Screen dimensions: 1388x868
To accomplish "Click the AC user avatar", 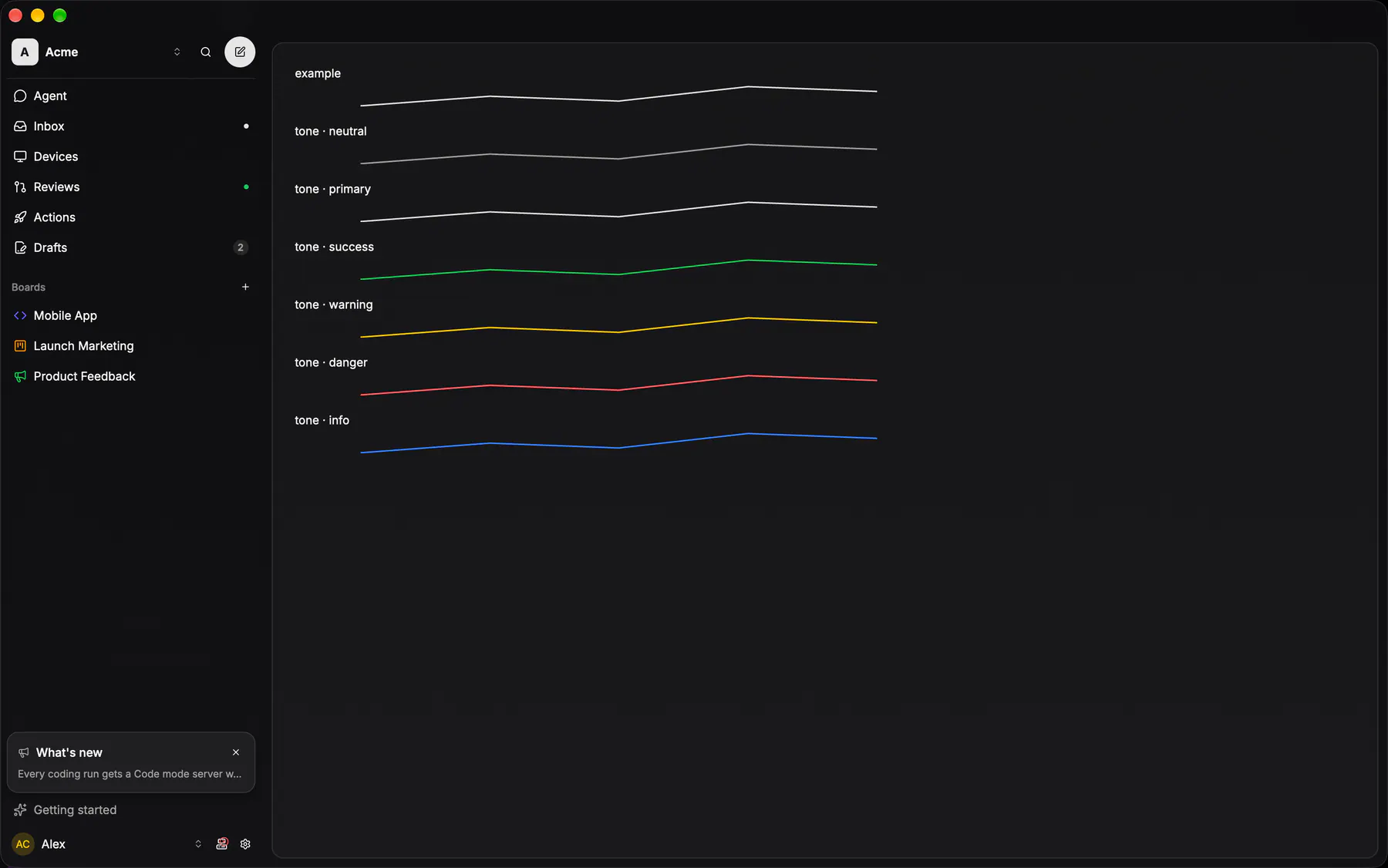I will tap(23, 844).
